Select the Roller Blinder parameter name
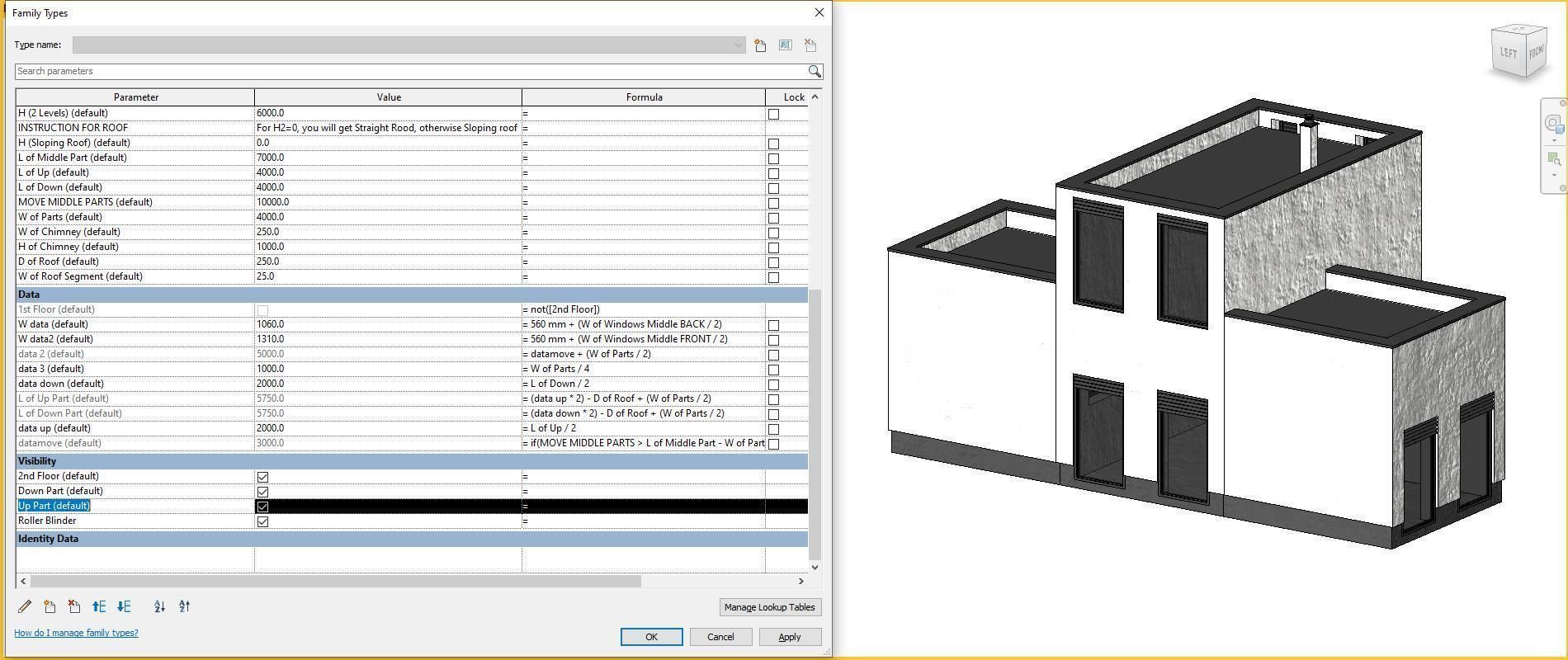The height and width of the screenshot is (660, 1568). [x=47, y=521]
